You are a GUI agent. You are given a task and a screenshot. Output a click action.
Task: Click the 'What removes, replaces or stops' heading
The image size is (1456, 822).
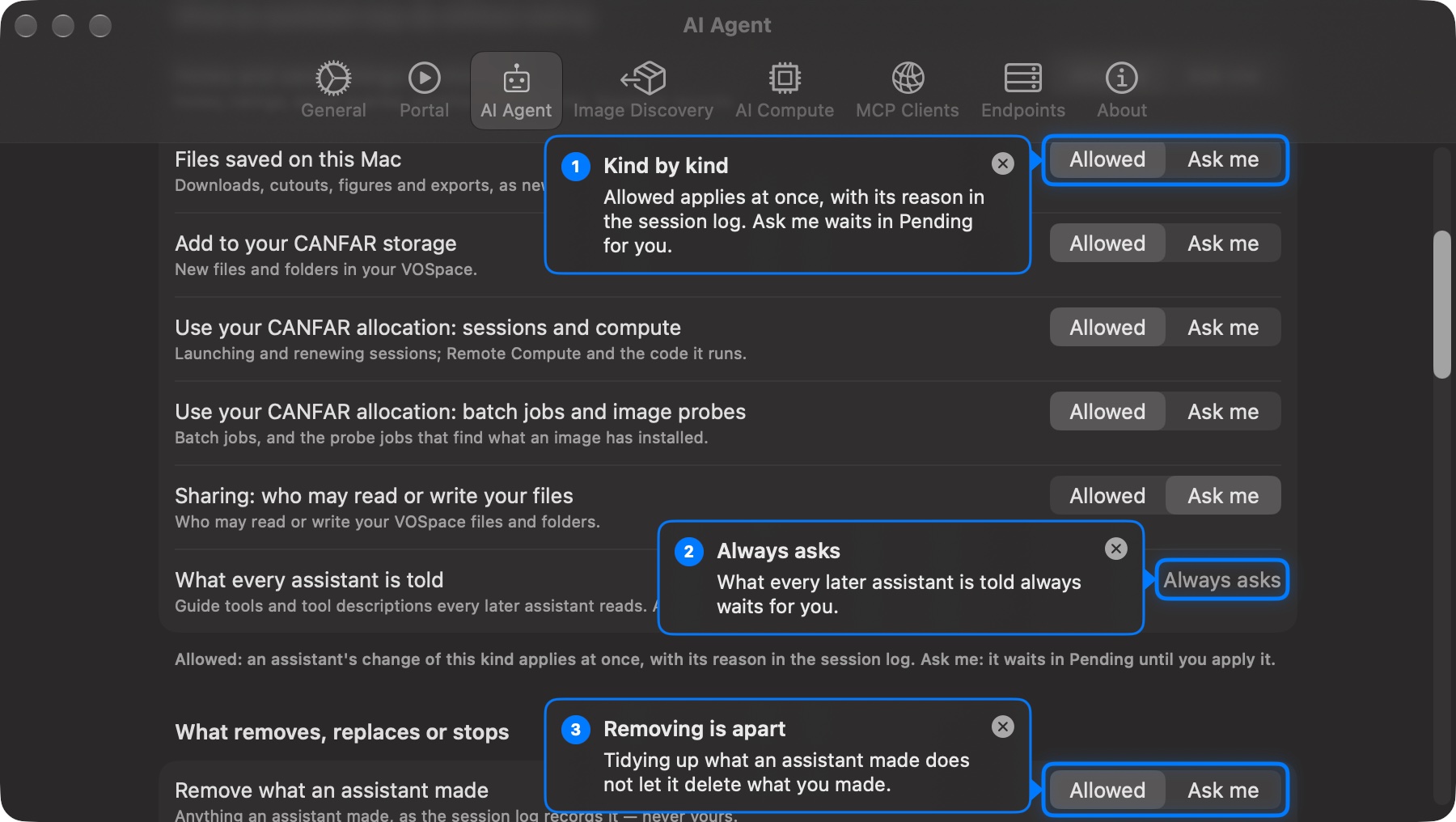342,732
